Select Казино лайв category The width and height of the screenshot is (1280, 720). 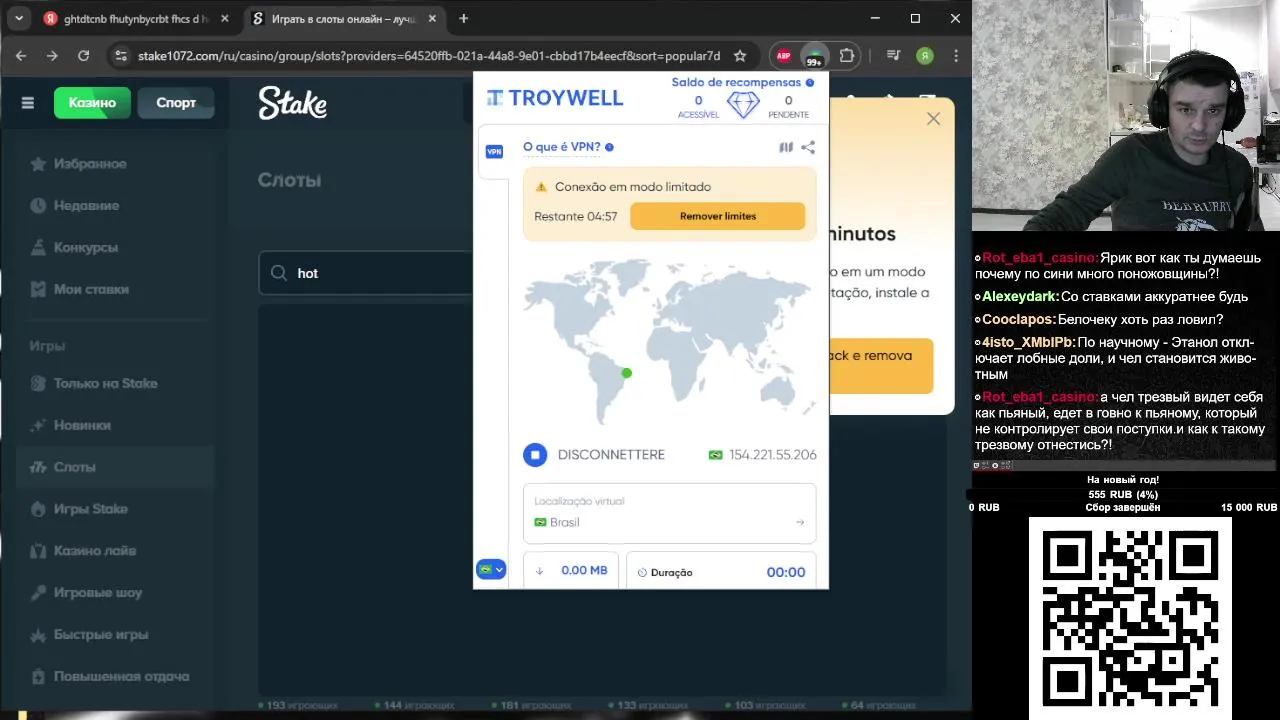(115, 551)
